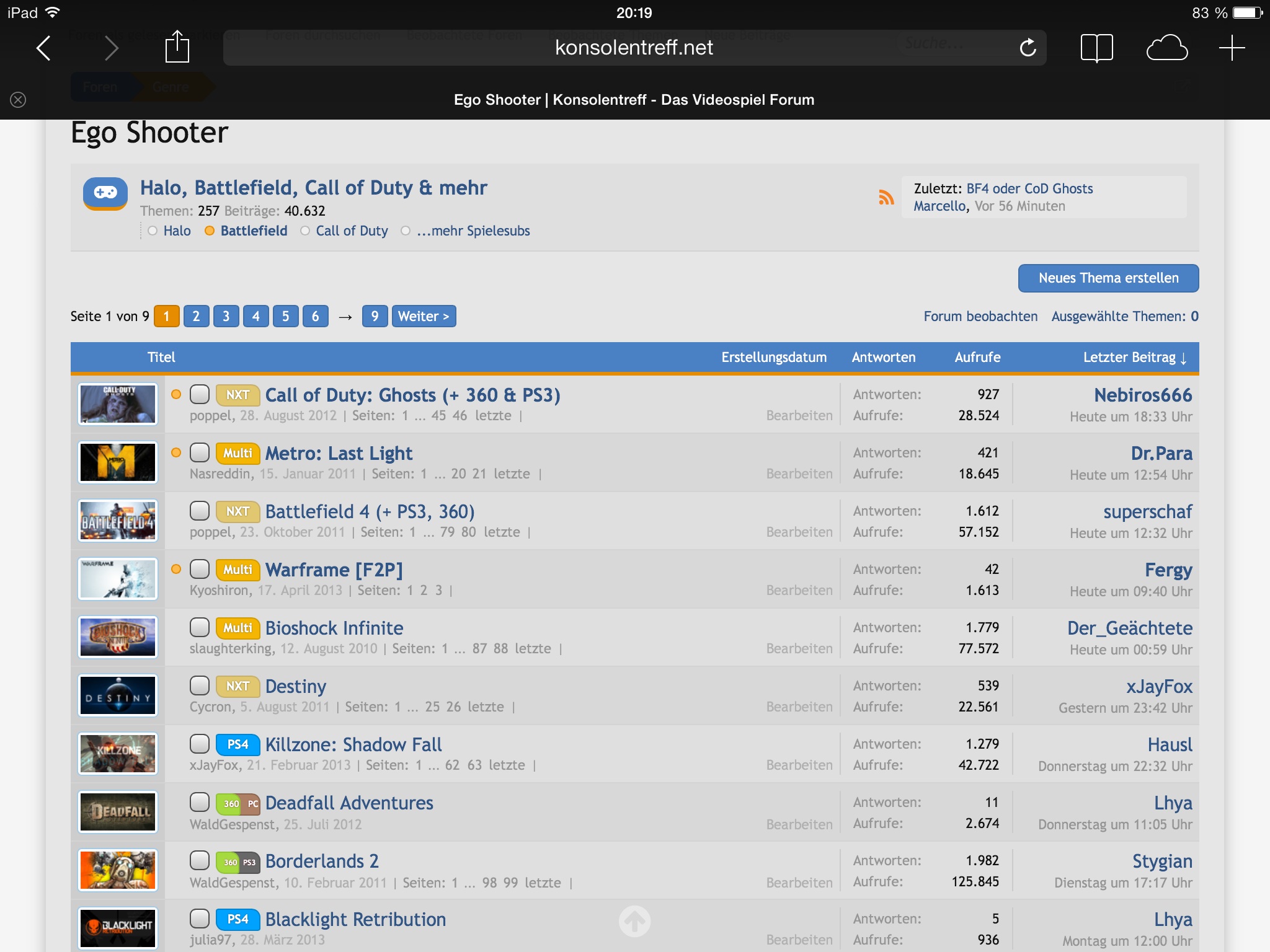Open thread Battlefield 4 (+ PS3, 360)

(370, 512)
